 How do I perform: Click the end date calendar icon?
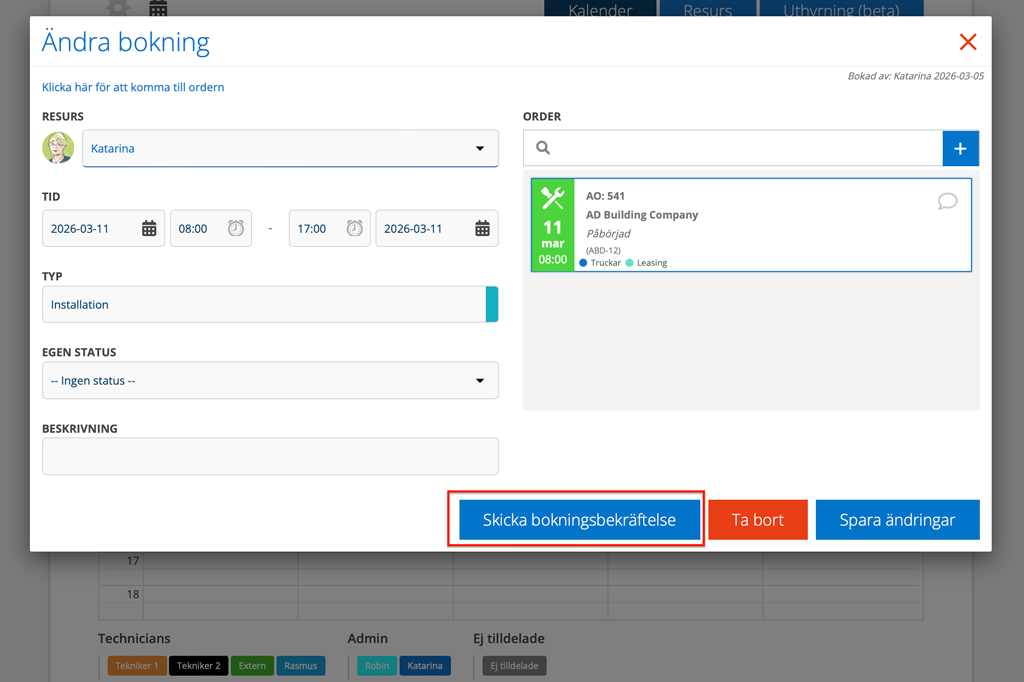[x=482, y=229]
